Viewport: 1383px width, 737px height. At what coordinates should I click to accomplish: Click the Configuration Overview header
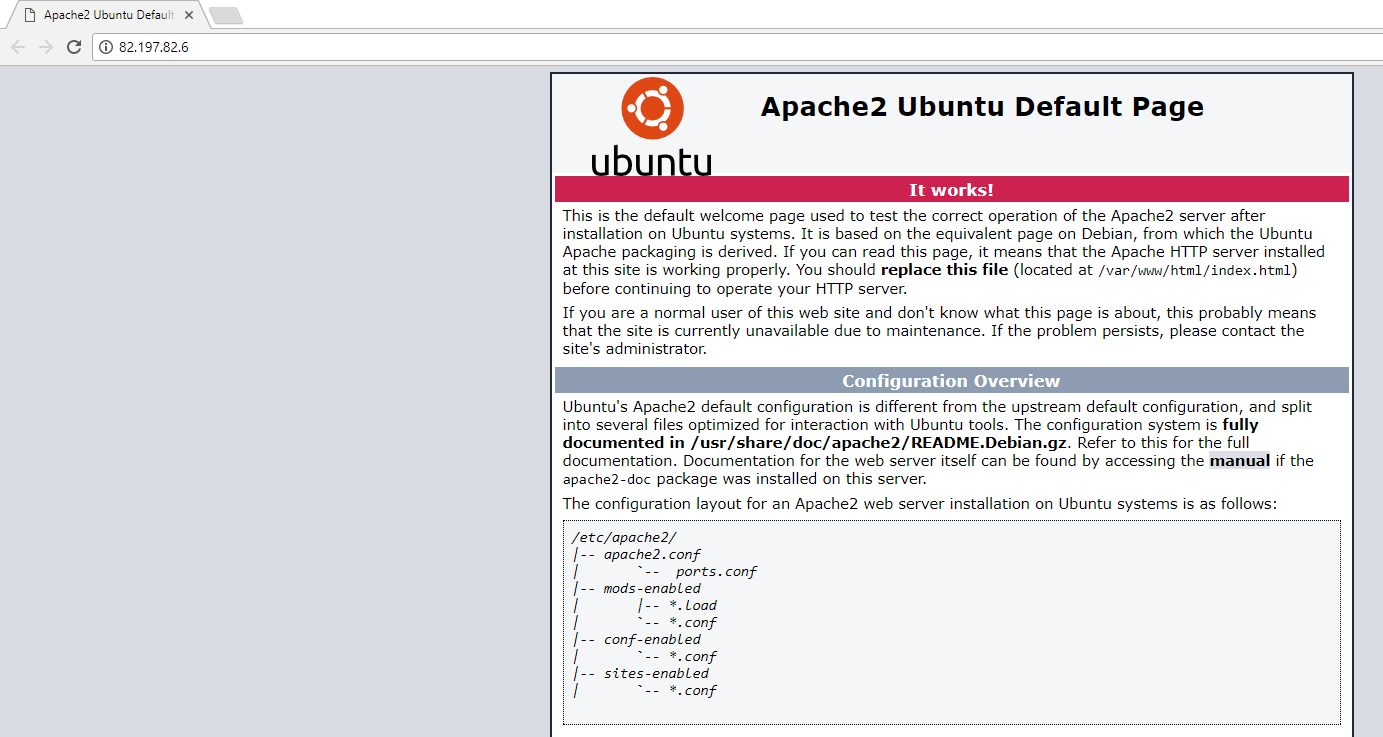951,381
